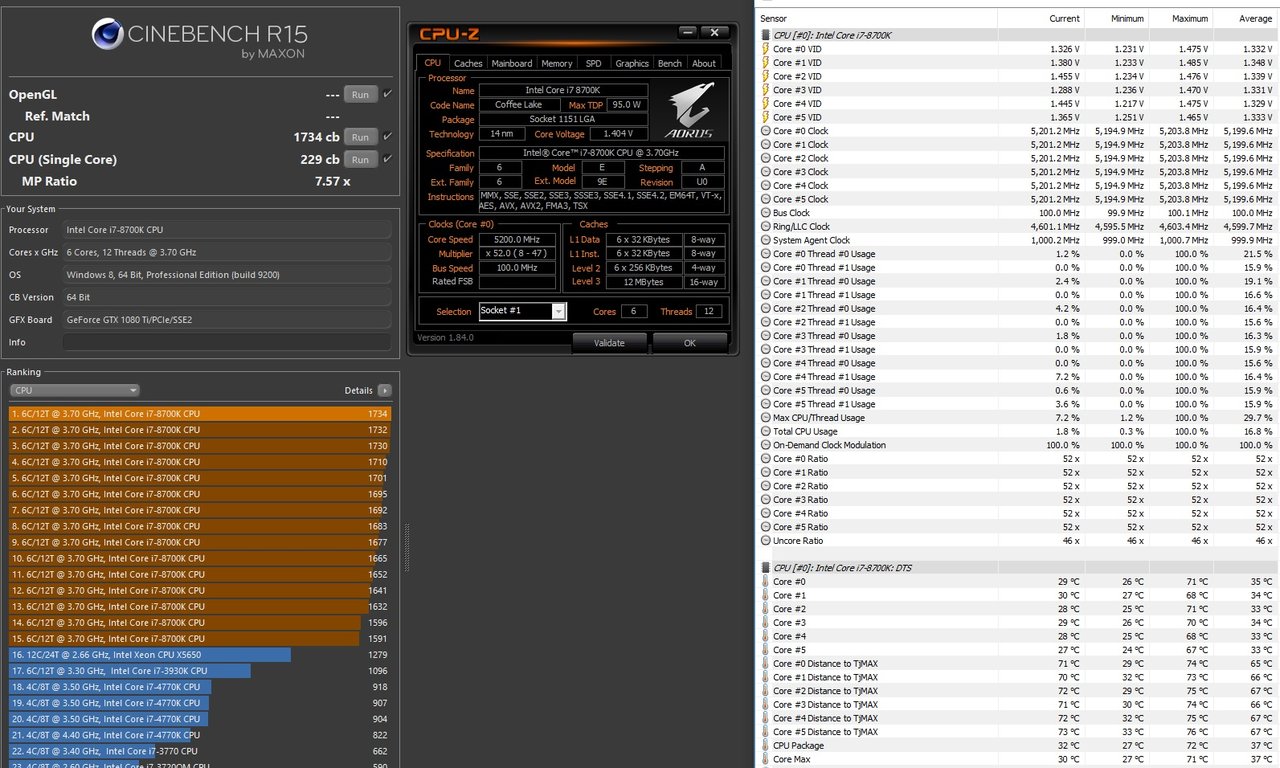Switch to the Mainboard tab in CPU-Z
The image size is (1280, 768).
click(x=512, y=63)
